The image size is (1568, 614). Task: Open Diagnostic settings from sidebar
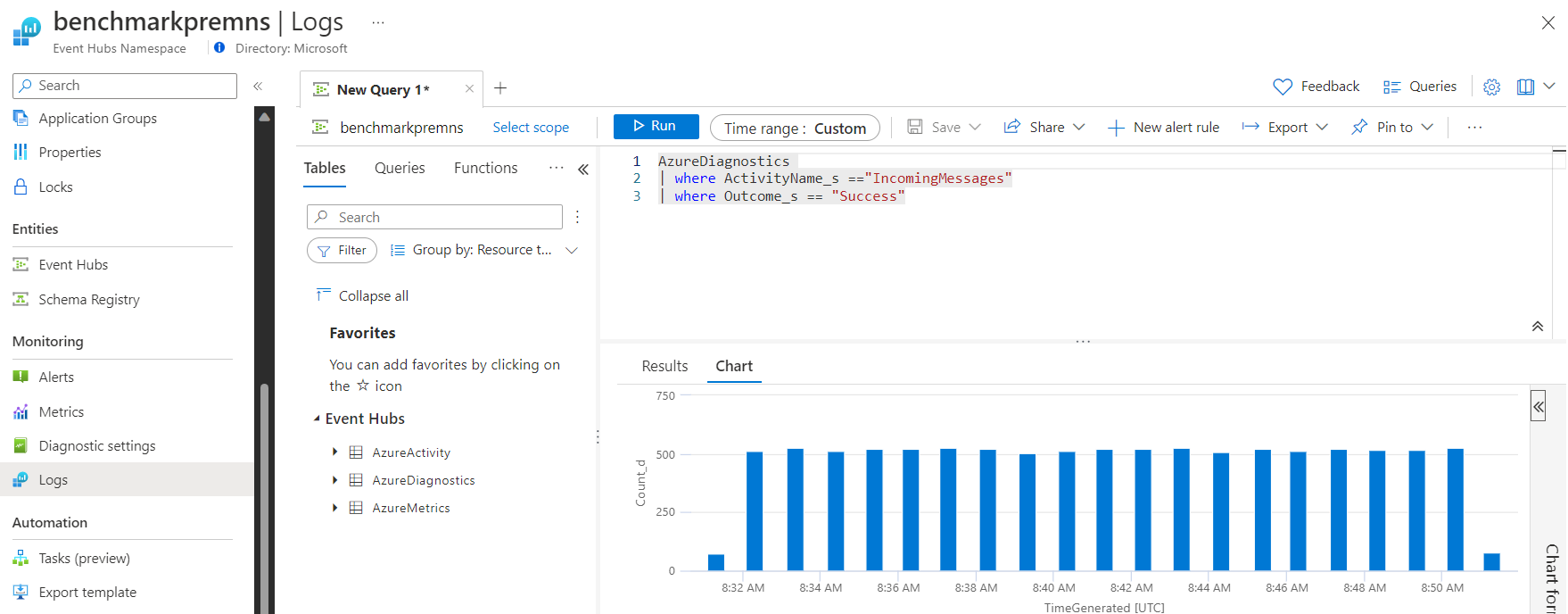pos(96,445)
